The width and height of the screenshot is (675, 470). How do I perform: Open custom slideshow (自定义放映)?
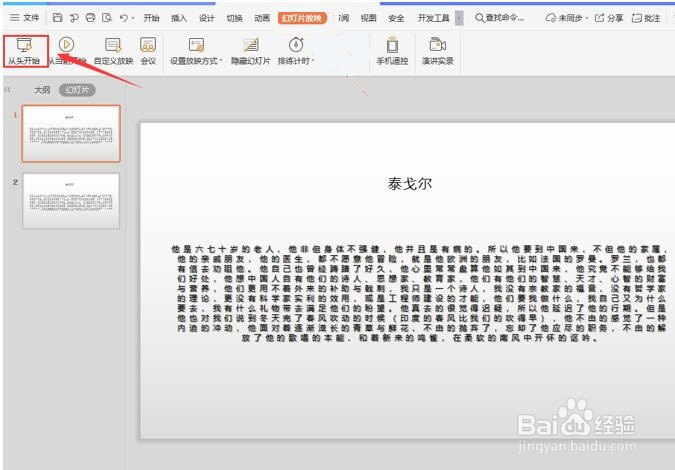coord(114,51)
